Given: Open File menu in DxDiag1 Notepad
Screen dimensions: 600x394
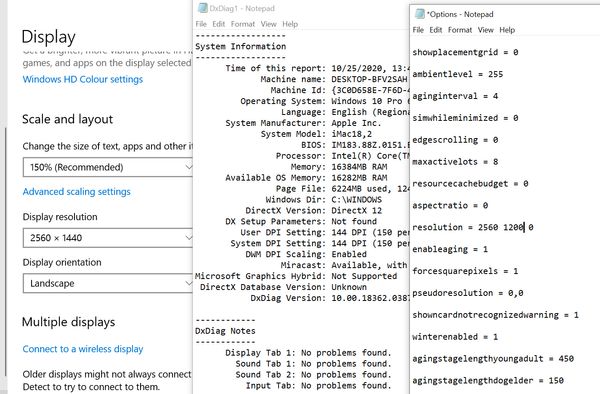Looking at the screenshot, I should pyautogui.click(x=201, y=24).
